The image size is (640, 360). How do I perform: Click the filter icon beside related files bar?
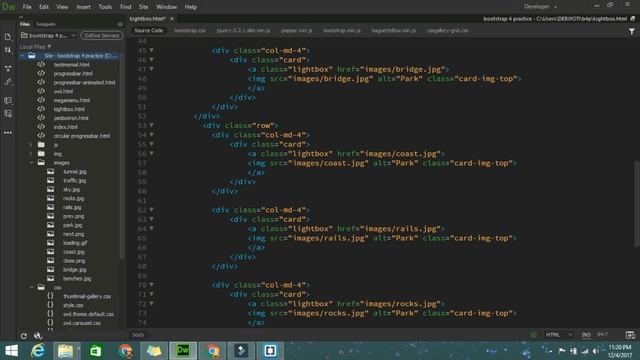[x=631, y=31]
